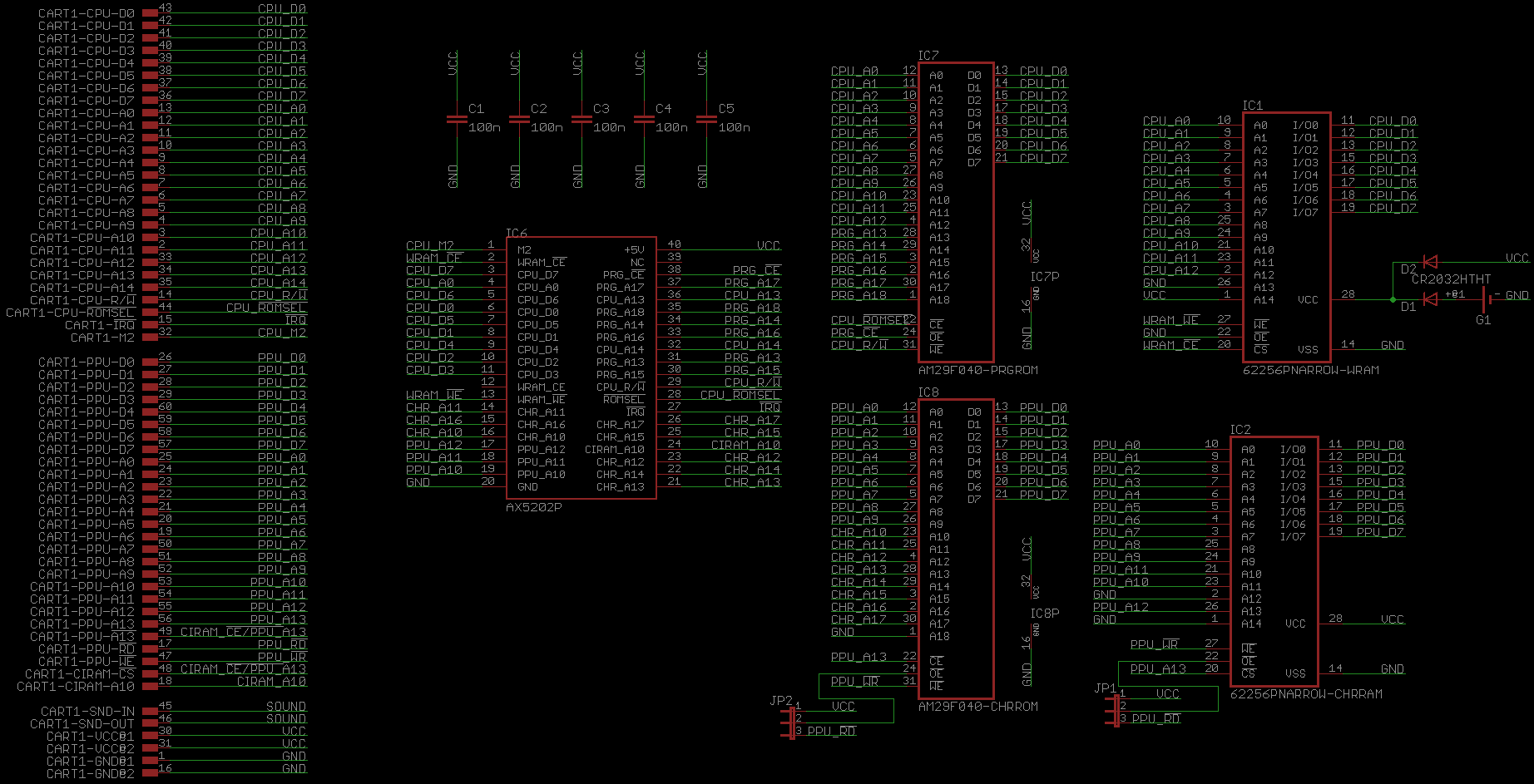Screen dimensions: 1534x784
Task: Click the IC8P power symbol label
Action: point(1045,614)
